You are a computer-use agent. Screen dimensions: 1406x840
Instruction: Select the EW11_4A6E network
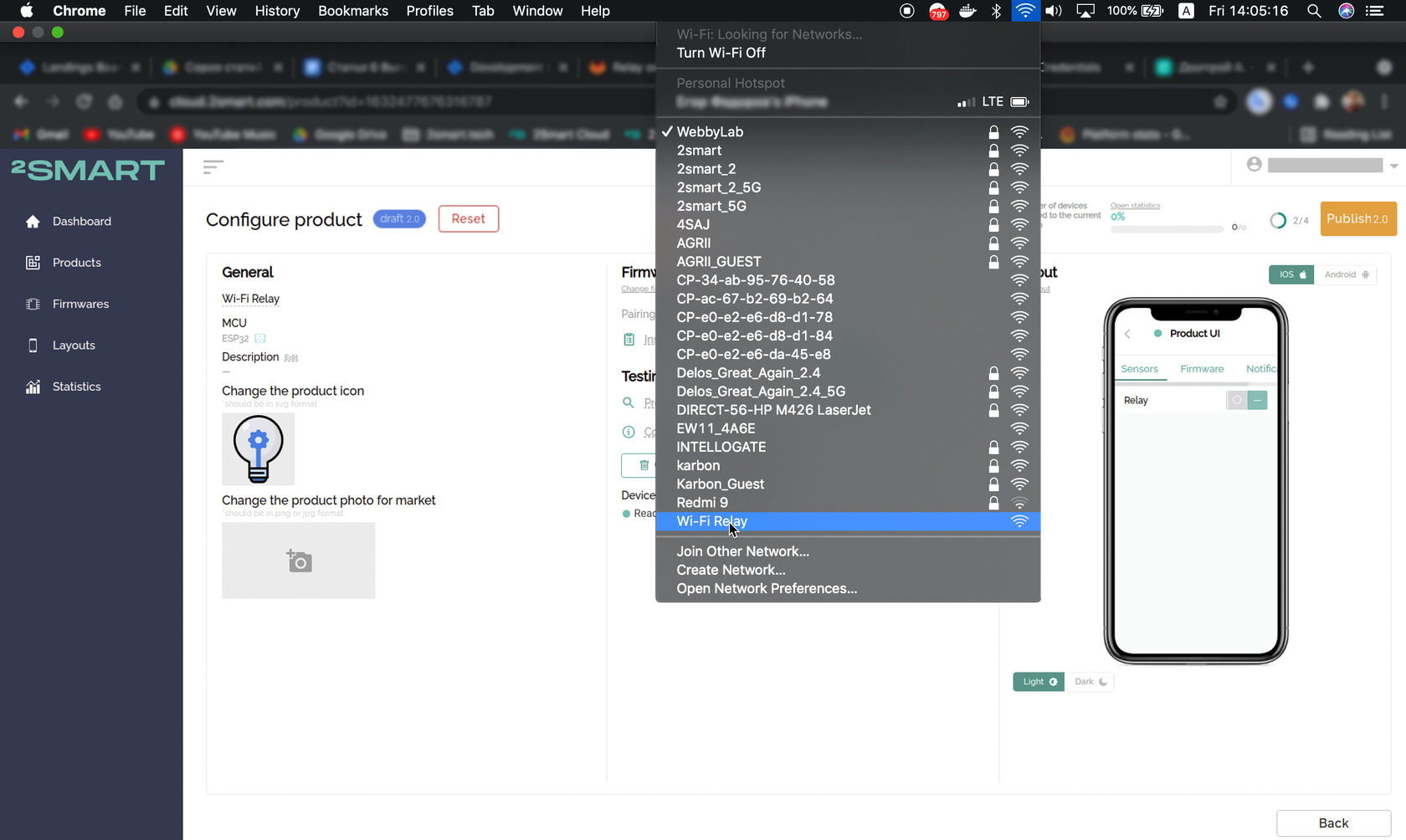(848, 428)
